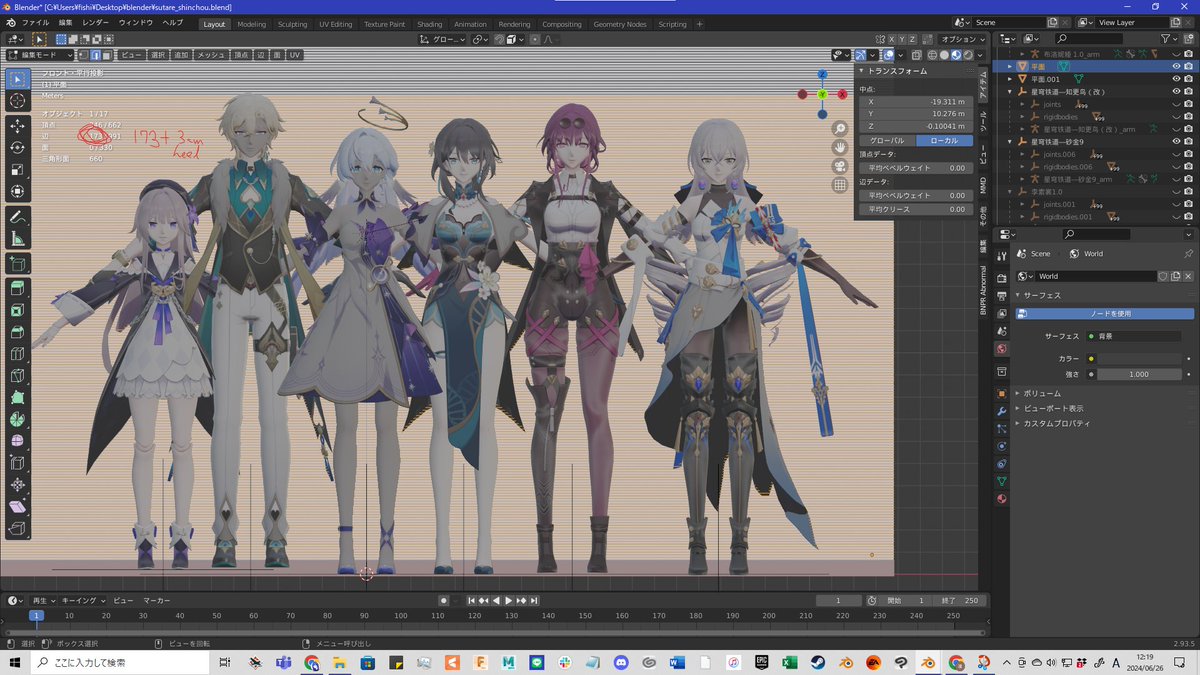Switch to the Shading workspace tab
Viewport: 1200px width, 675px height.
point(429,24)
